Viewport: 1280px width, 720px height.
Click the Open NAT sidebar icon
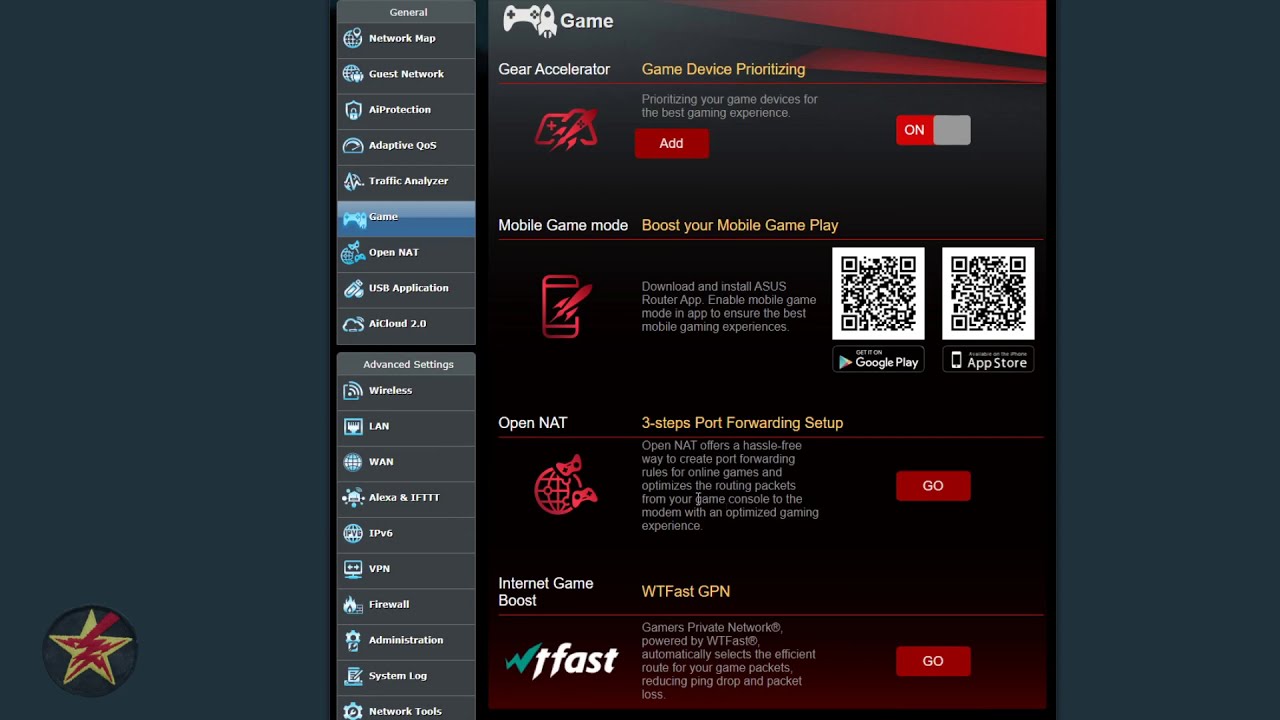(353, 253)
